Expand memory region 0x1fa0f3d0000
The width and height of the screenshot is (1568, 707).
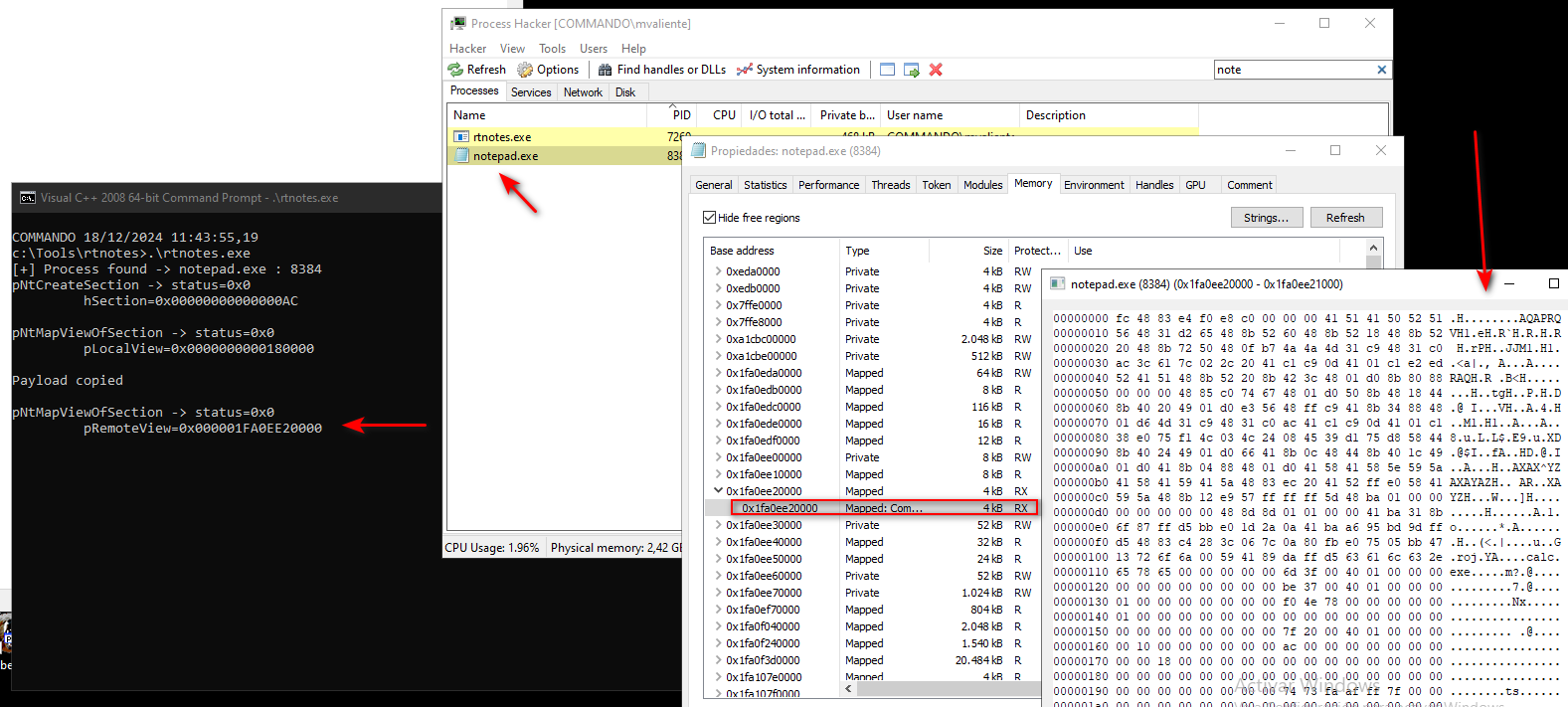point(718,660)
